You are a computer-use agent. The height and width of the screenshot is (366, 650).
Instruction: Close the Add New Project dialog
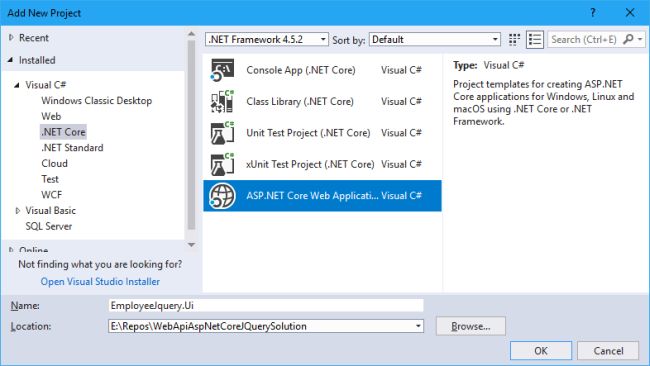coord(630,13)
